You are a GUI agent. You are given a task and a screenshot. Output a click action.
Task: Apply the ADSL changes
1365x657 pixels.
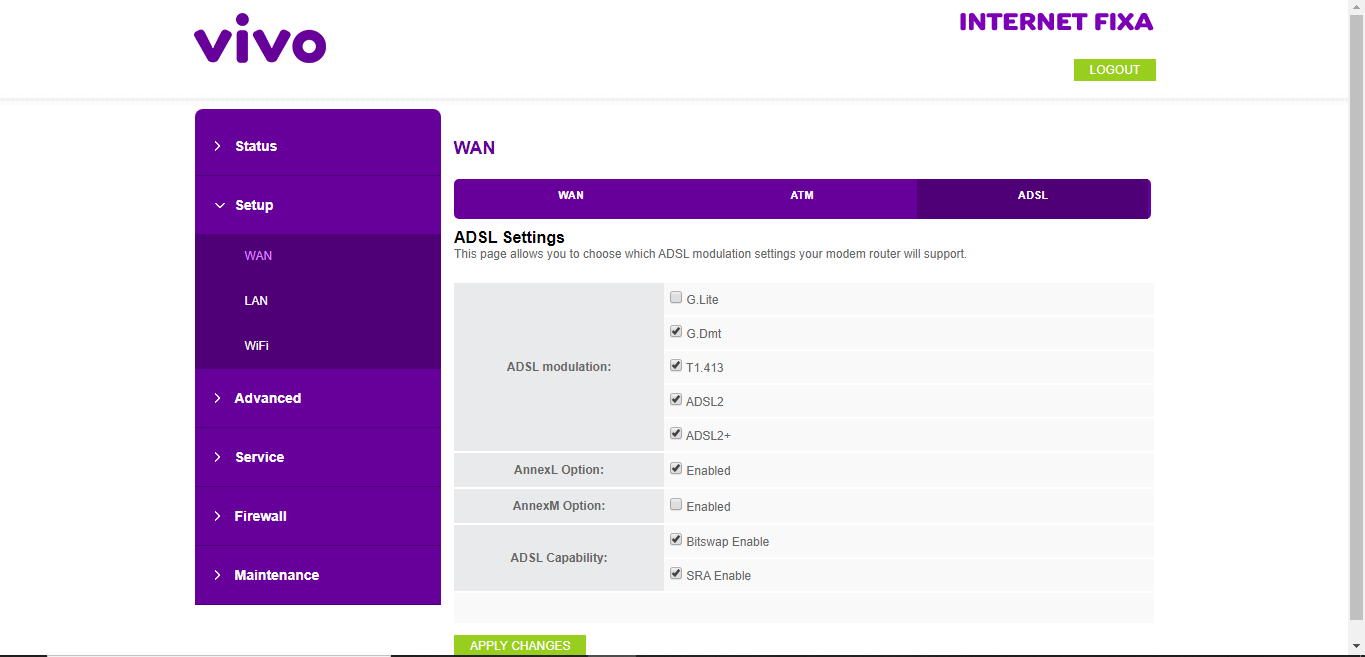pyautogui.click(x=520, y=645)
